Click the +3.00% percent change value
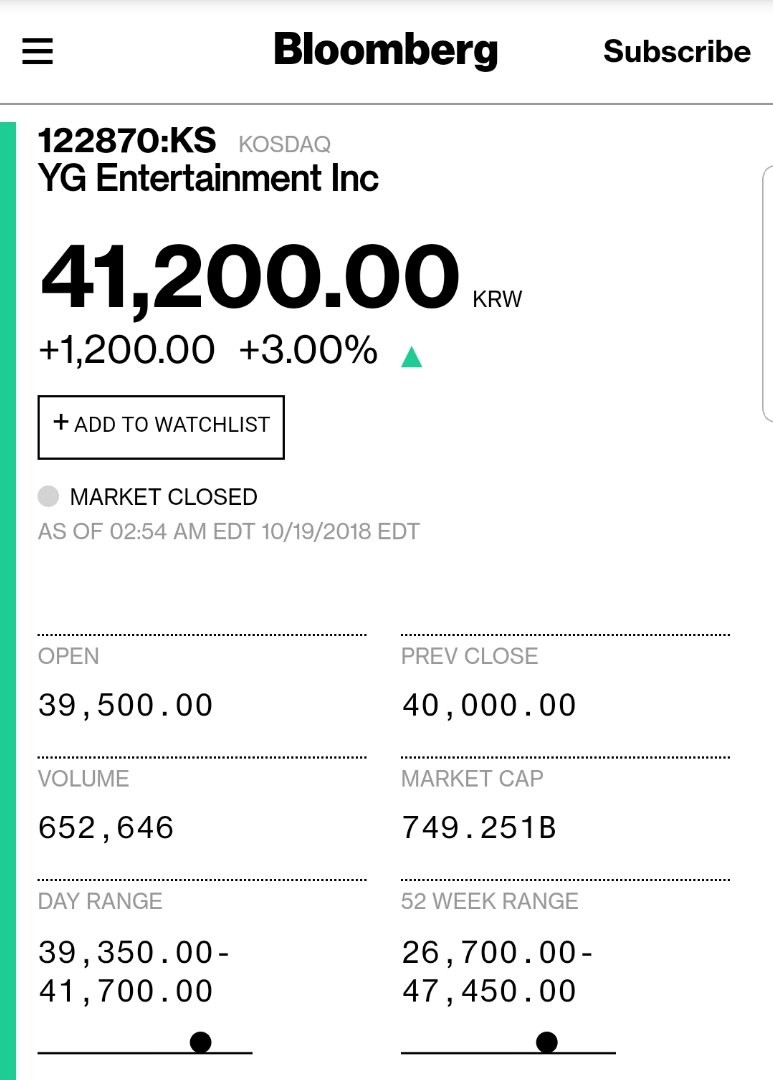The image size is (773, 1080). 308,350
